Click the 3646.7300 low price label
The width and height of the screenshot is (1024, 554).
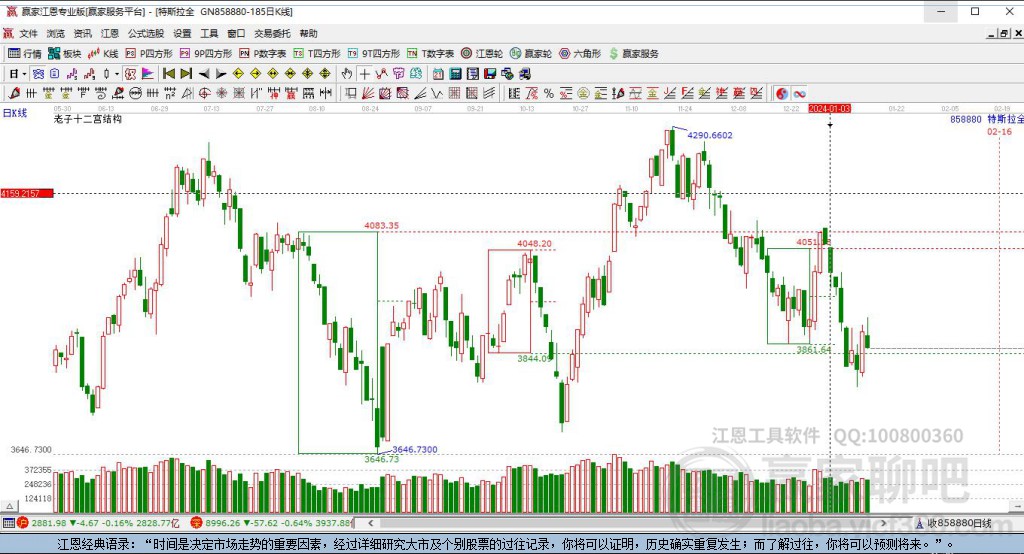(x=415, y=449)
